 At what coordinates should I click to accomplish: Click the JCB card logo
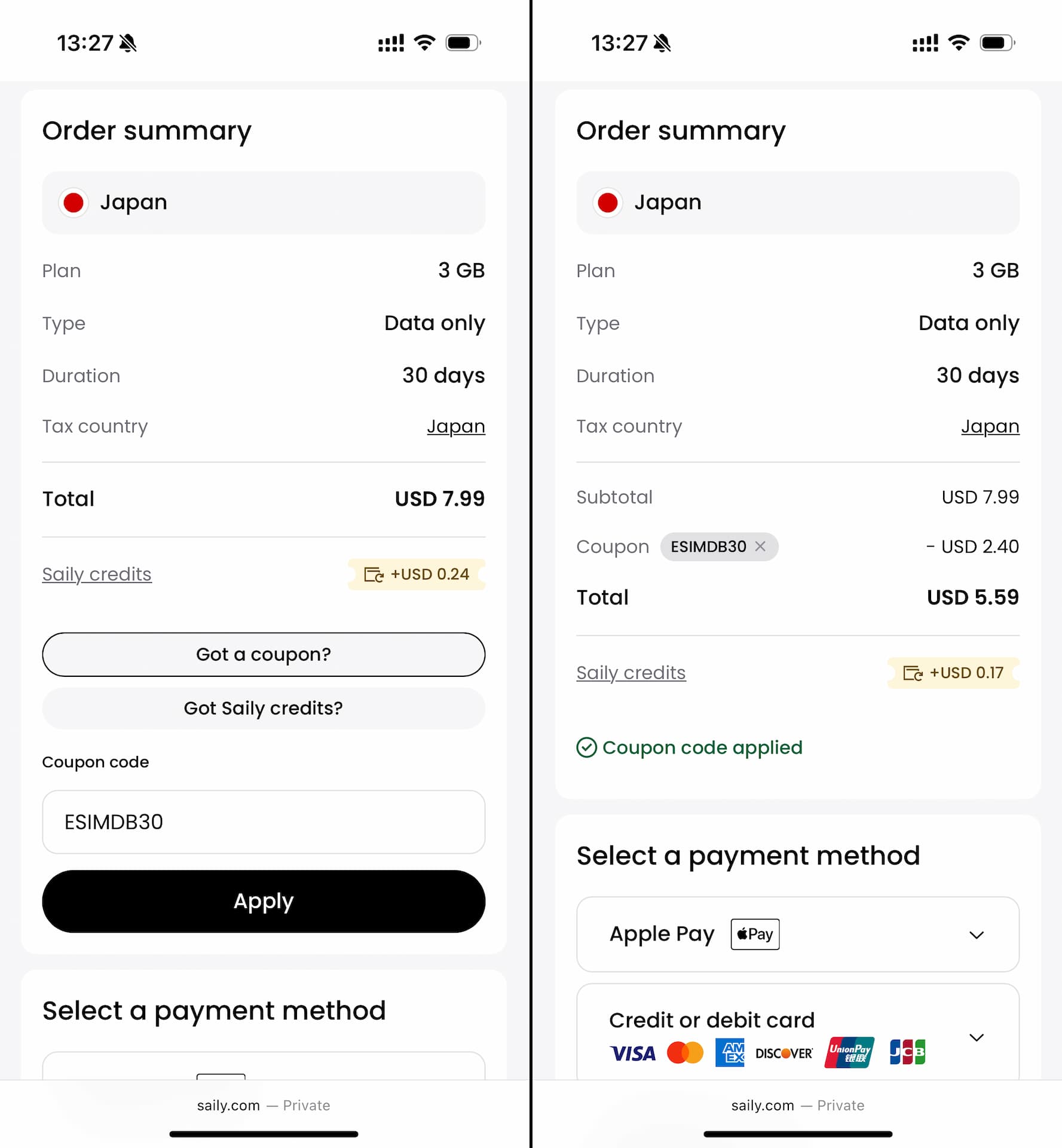907,1052
